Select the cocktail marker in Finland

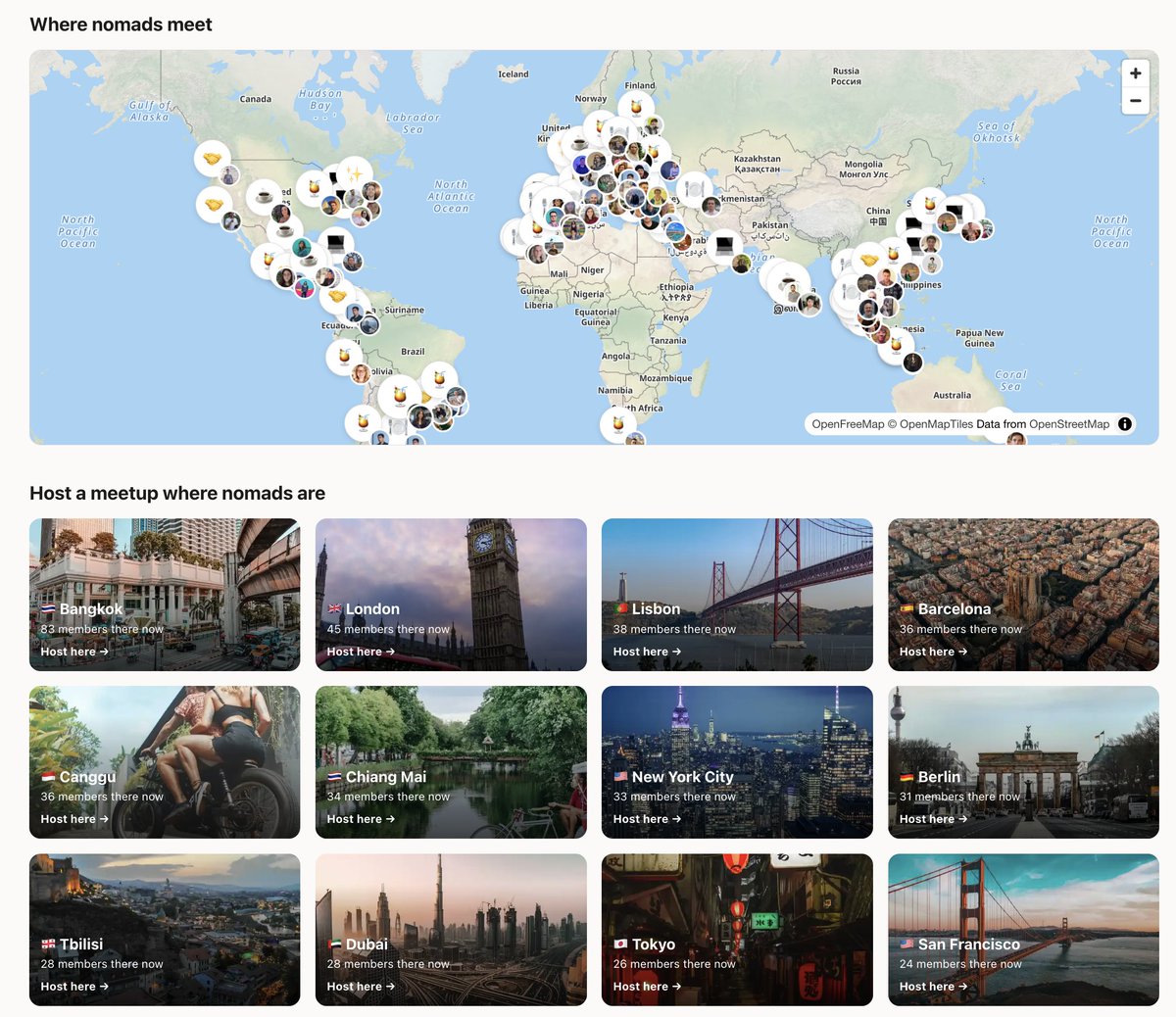pyautogui.click(x=636, y=108)
